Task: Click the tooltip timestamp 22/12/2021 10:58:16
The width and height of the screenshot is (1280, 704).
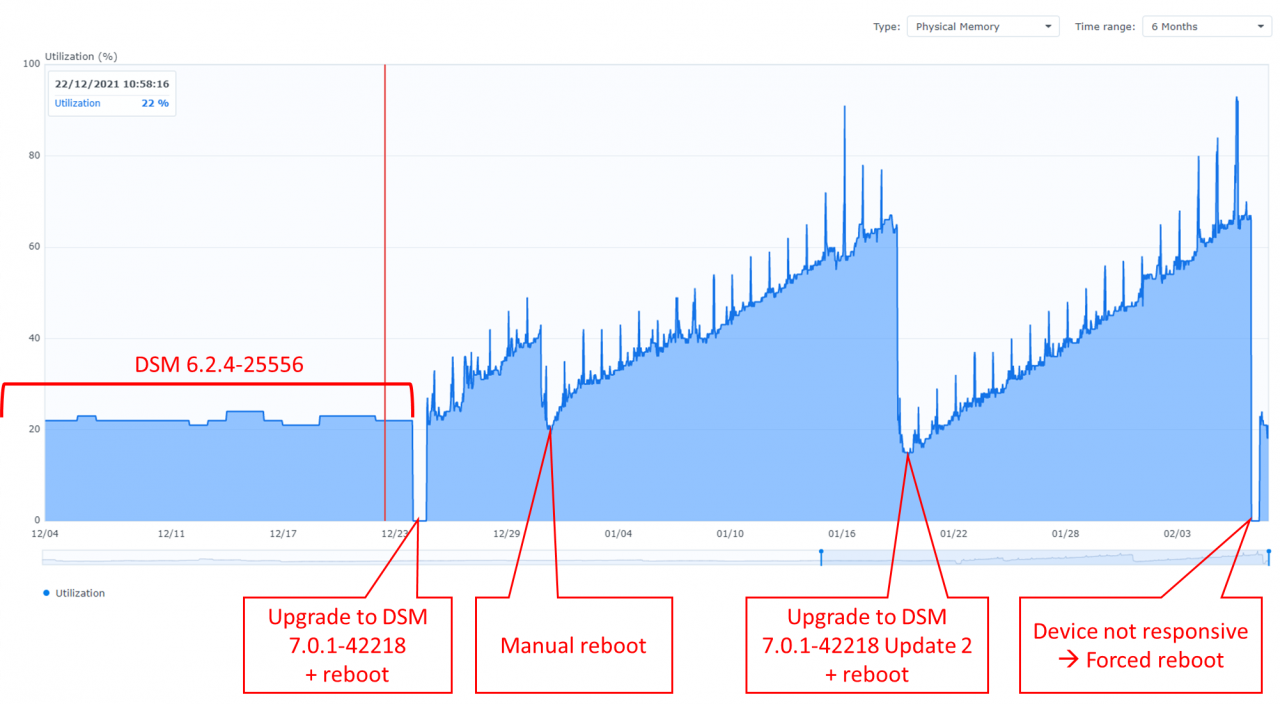Action: coord(112,85)
